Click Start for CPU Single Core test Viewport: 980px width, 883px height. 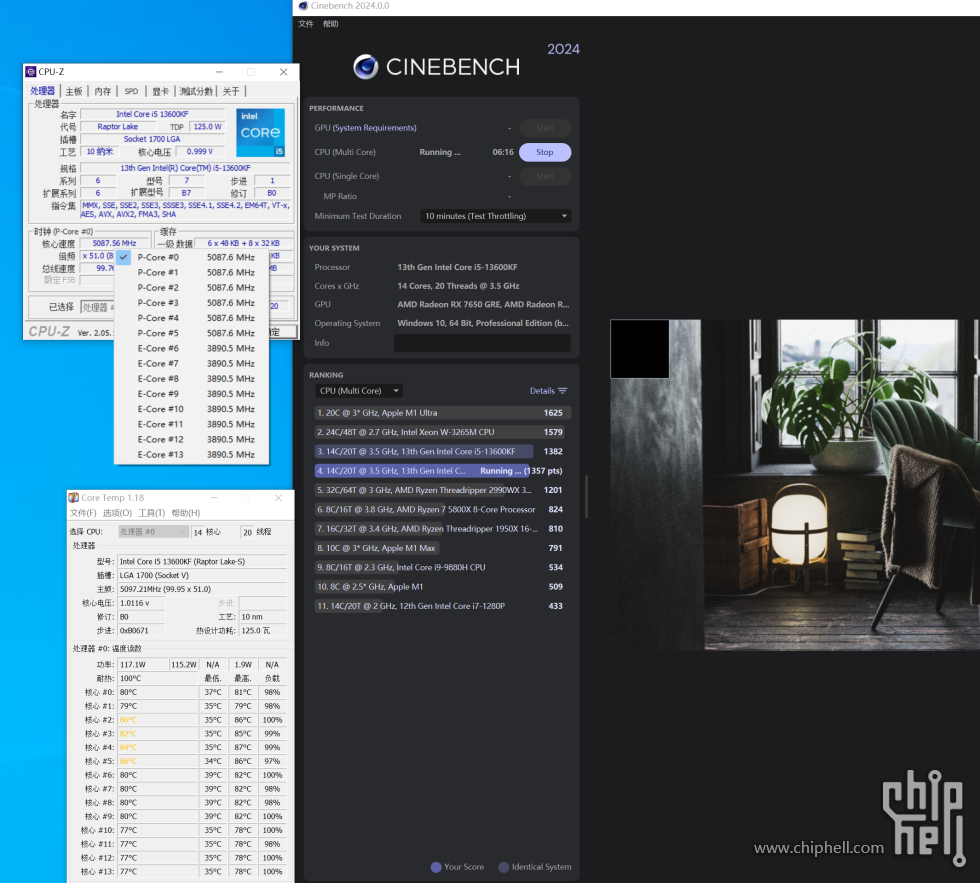coord(544,176)
